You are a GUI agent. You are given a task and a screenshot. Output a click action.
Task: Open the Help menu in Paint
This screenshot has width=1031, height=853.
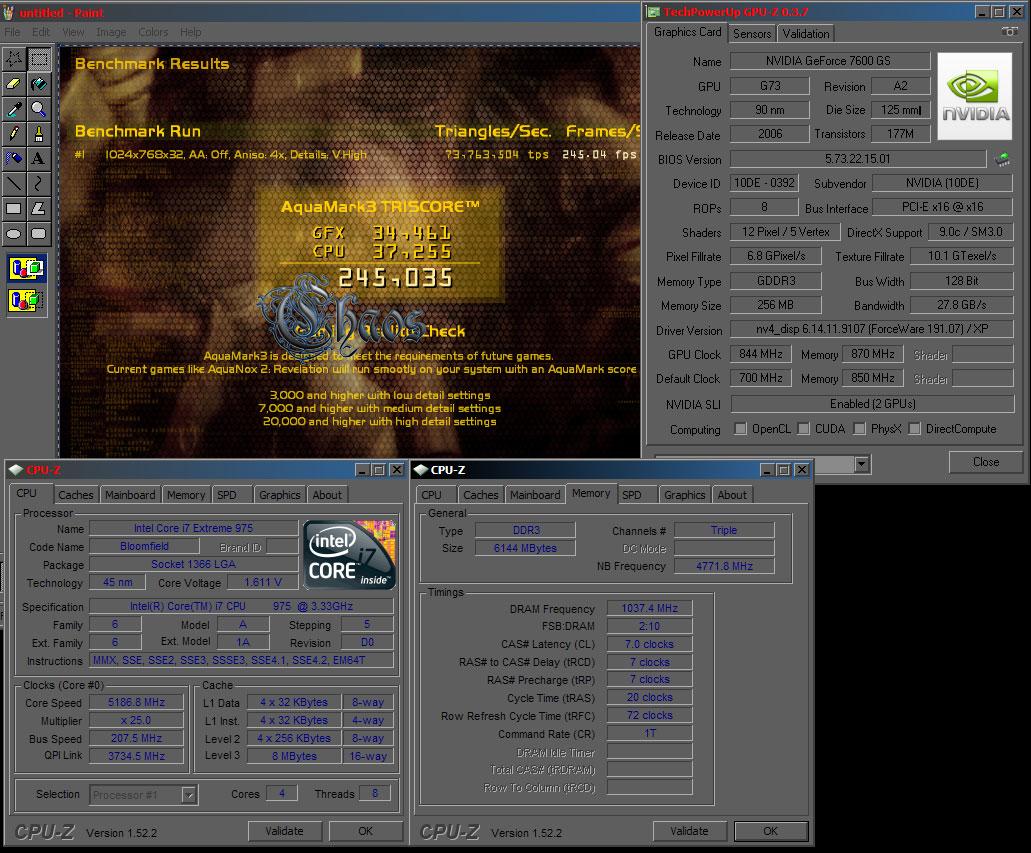pos(191,32)
